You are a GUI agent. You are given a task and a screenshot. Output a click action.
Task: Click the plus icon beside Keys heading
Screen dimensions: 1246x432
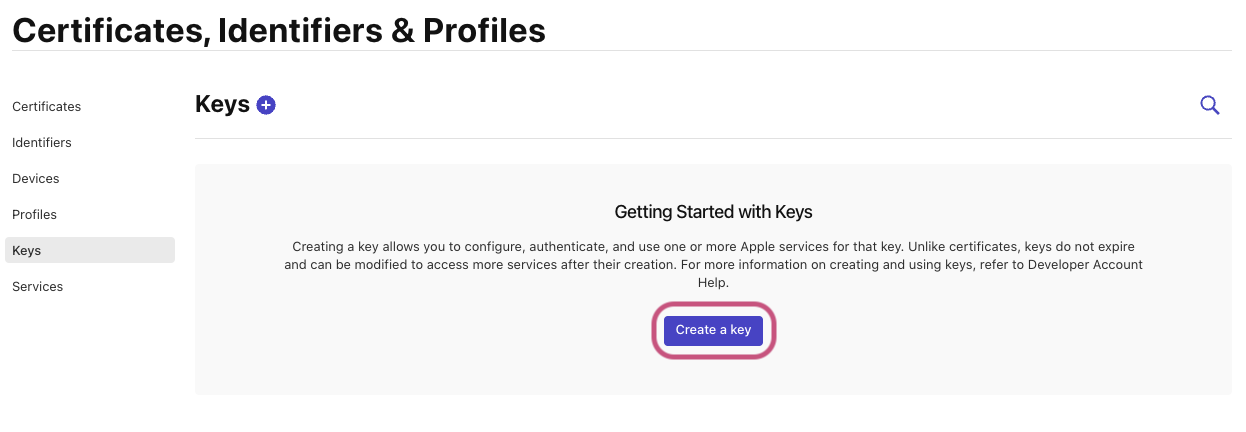[x=266, y=105]
